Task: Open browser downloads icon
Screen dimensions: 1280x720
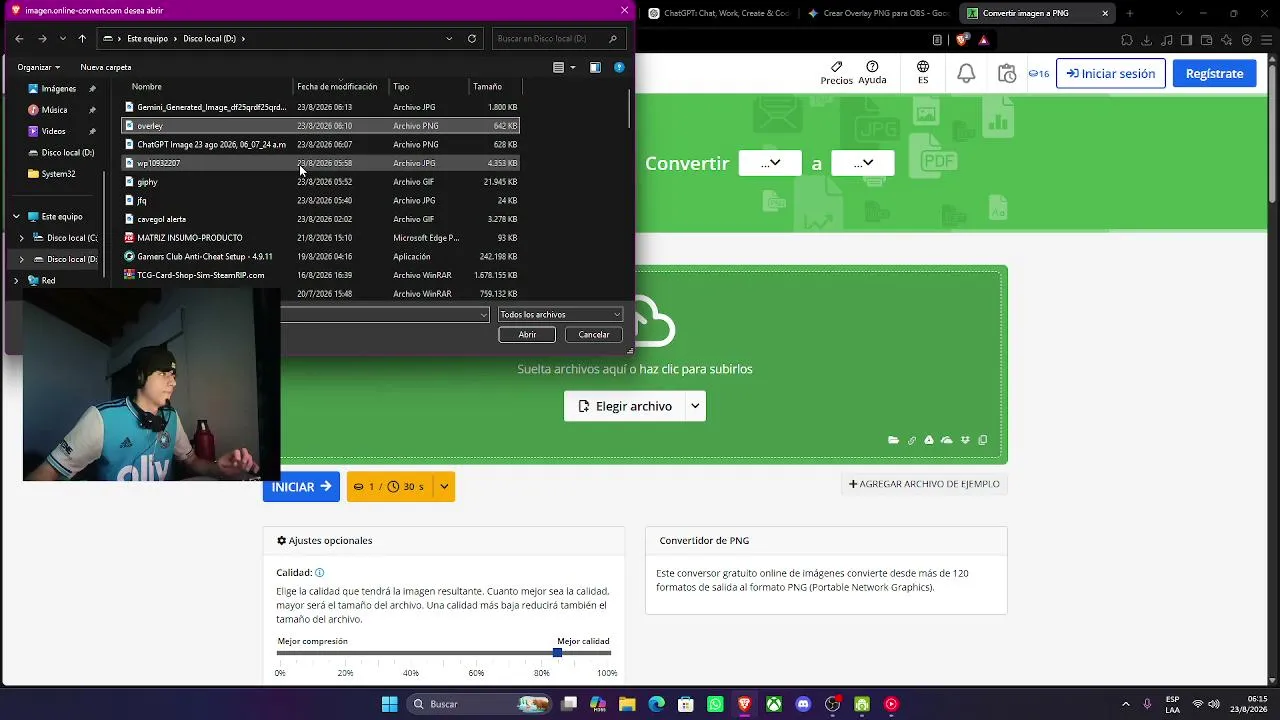Action: pyautogui.click(x=1146, y=40)
